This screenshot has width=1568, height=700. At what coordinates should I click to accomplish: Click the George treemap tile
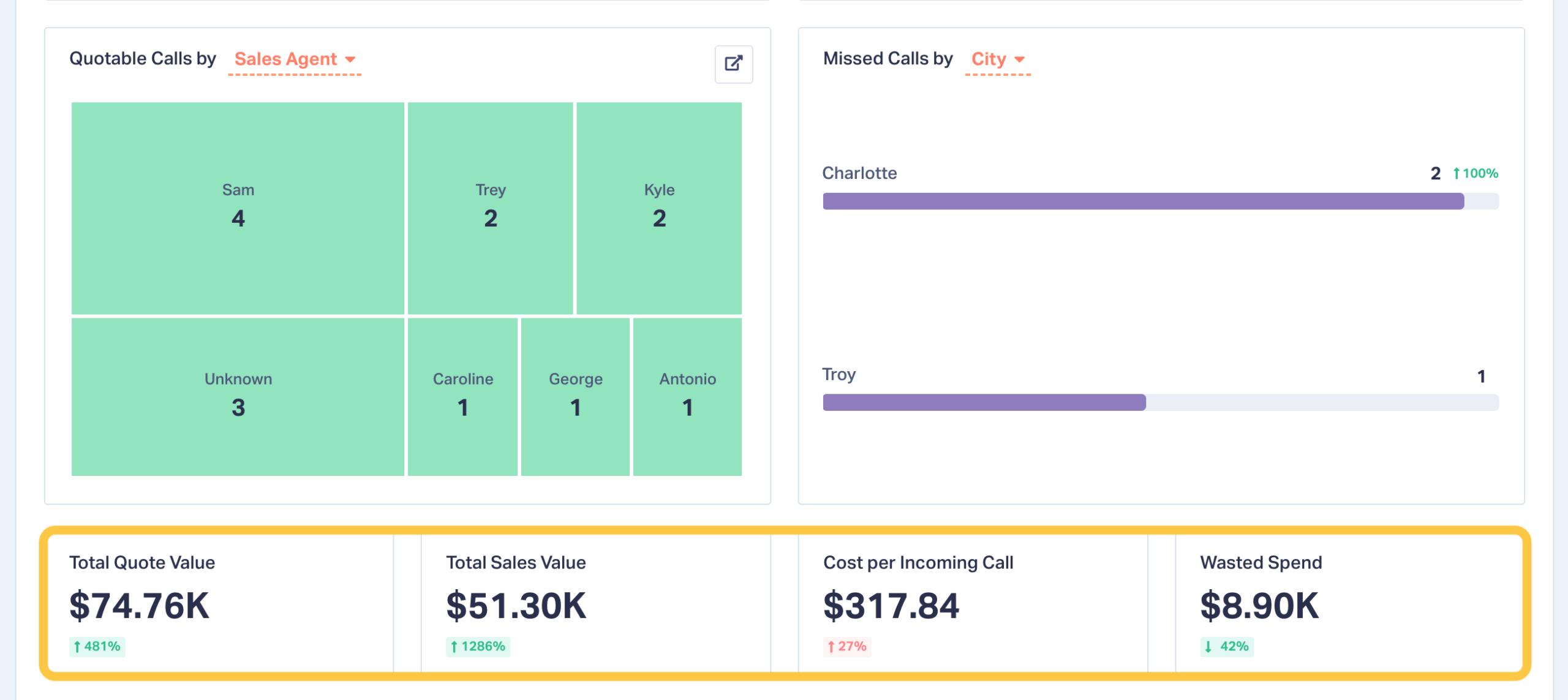click(x=575, y=396)
